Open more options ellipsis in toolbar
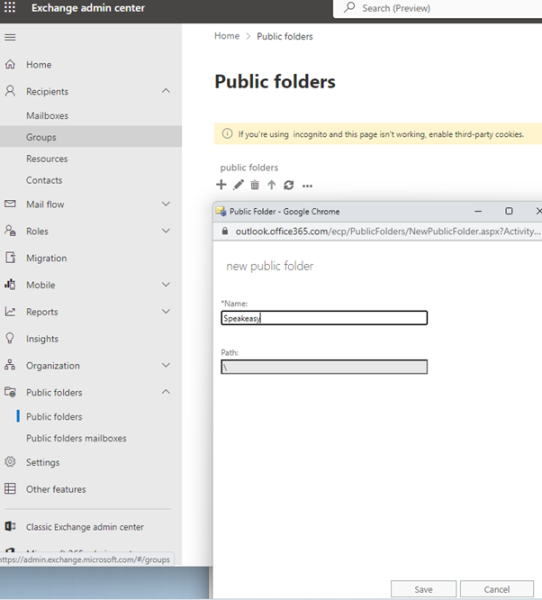The image size is (542, 600). pyautogui.click(x=307, y=186)
